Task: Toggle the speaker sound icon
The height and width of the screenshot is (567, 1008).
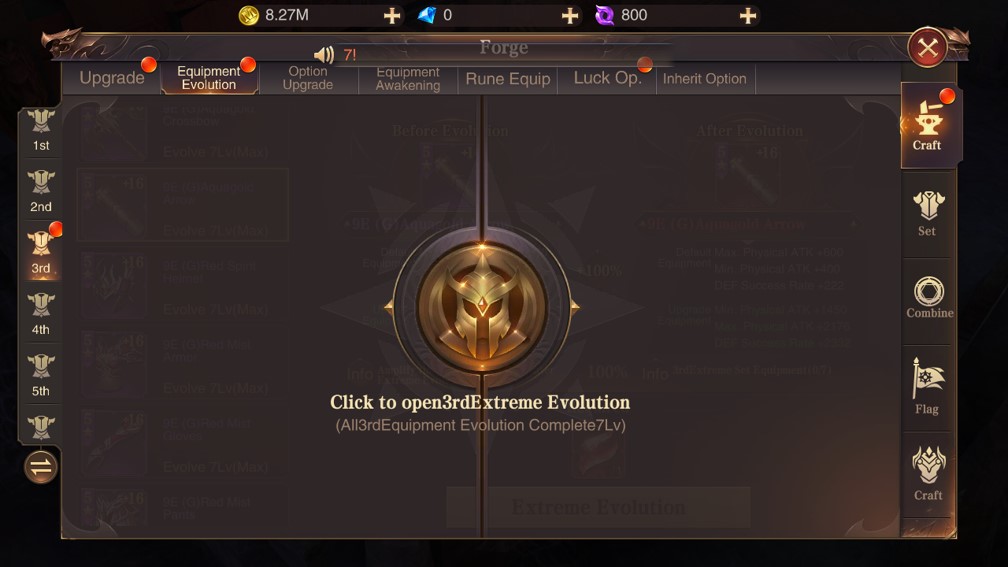Action: pos(324,55)
